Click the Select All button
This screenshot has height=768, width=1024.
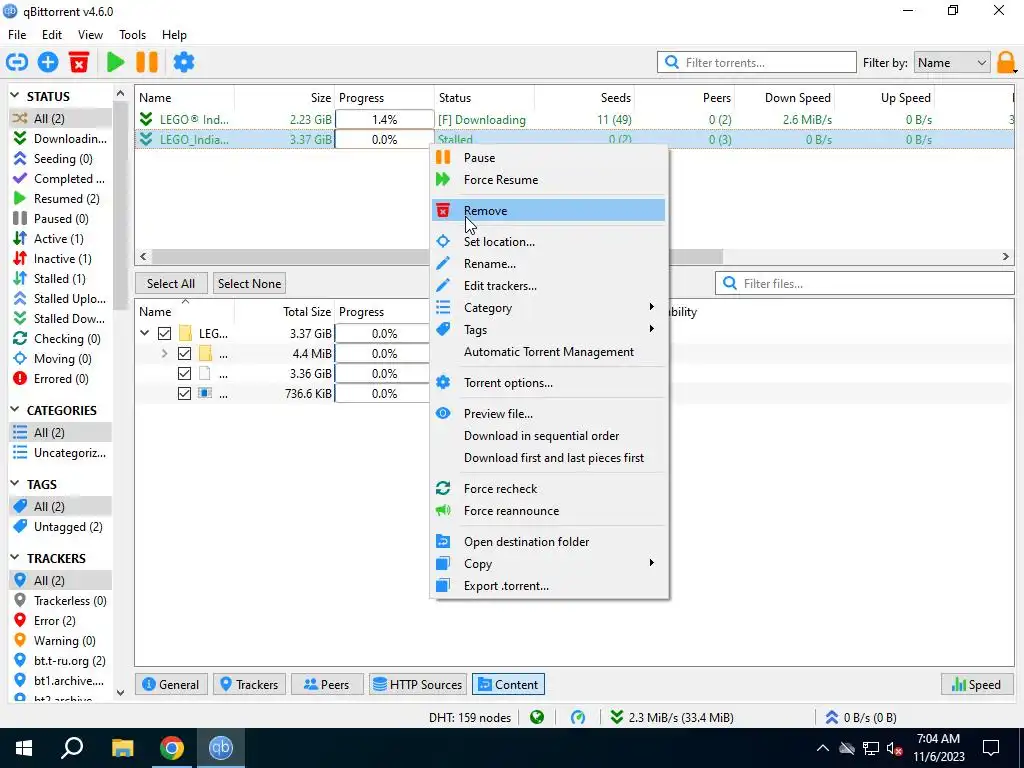[171, 283]
